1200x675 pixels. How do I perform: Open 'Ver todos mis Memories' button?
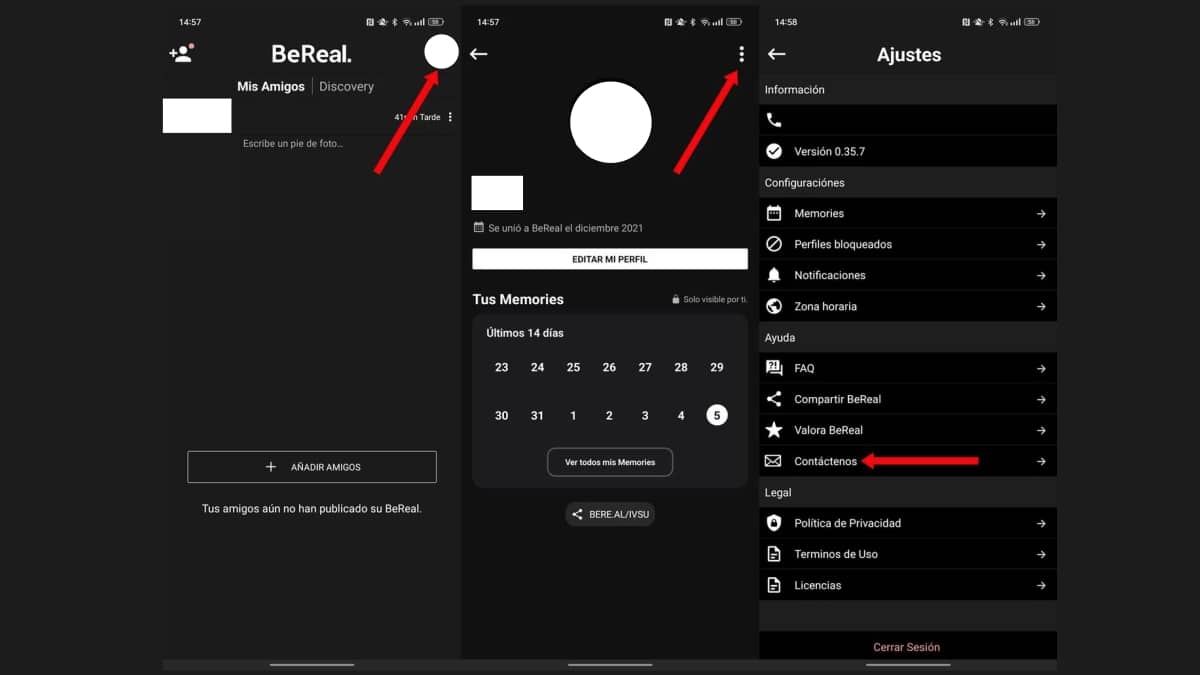coord(610,462)
